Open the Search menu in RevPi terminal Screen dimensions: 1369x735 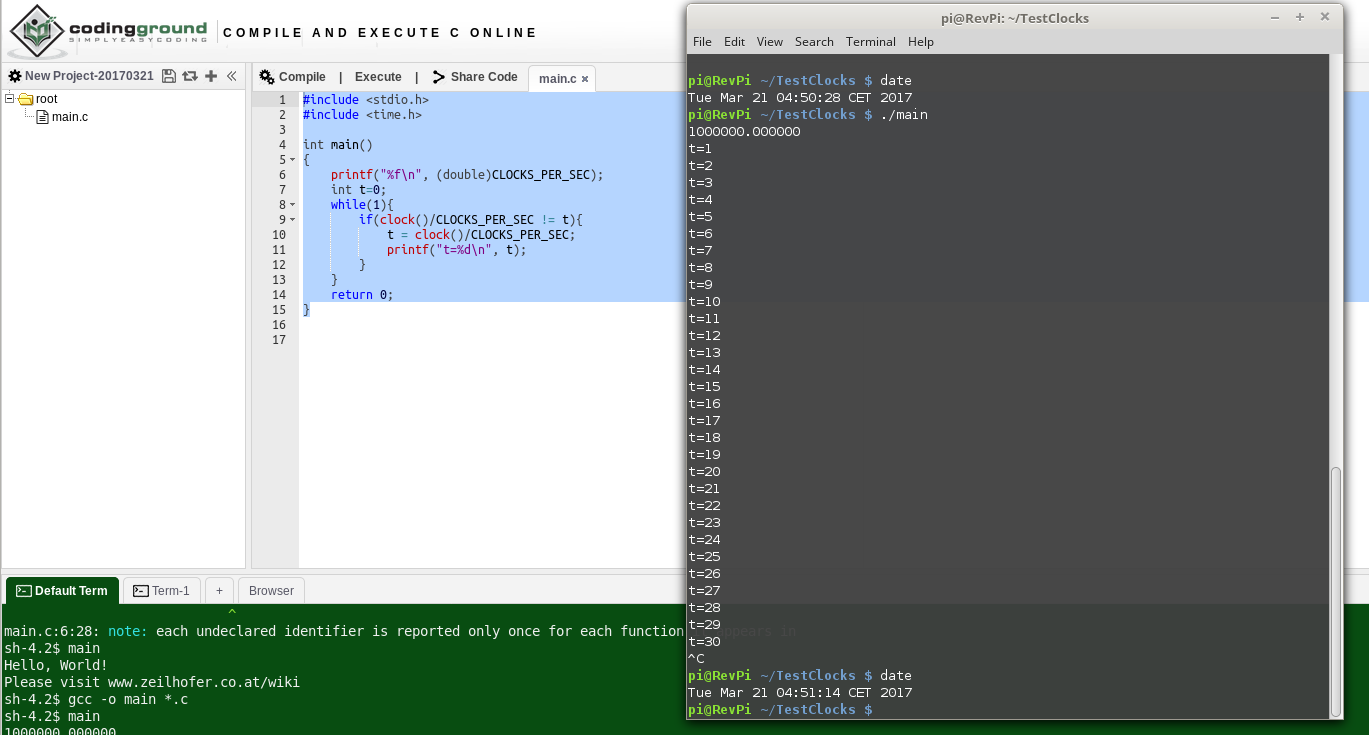pyautogui.click(x=814, y=41)
